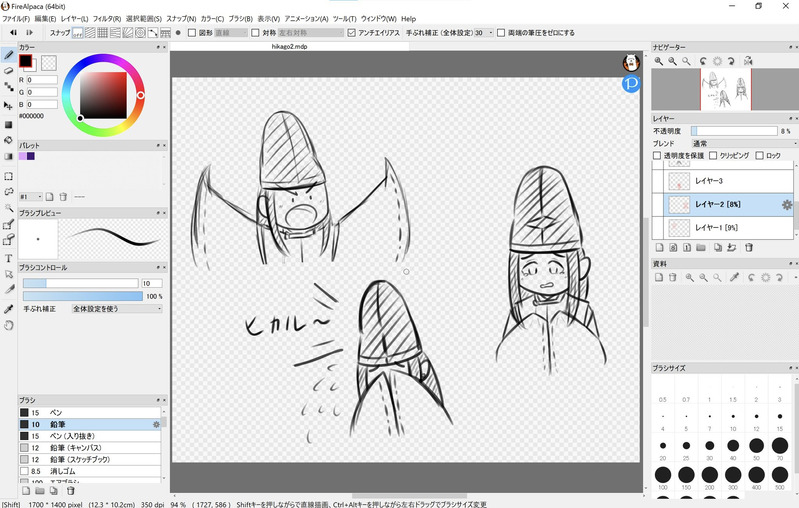Select the dot pen tool icon
Image resolution: width=799 pixels, height=508 pixels.
tap(8, 88)
